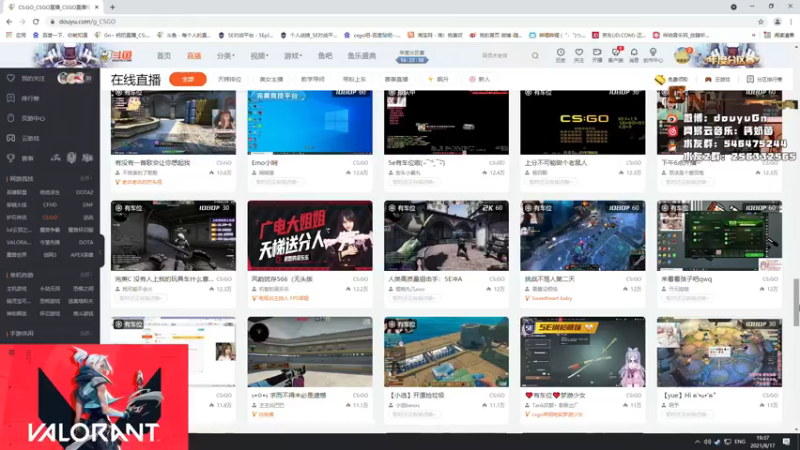Open the CFHD category in sidebar
Viewport: 800px width, 450px height.
50,205
